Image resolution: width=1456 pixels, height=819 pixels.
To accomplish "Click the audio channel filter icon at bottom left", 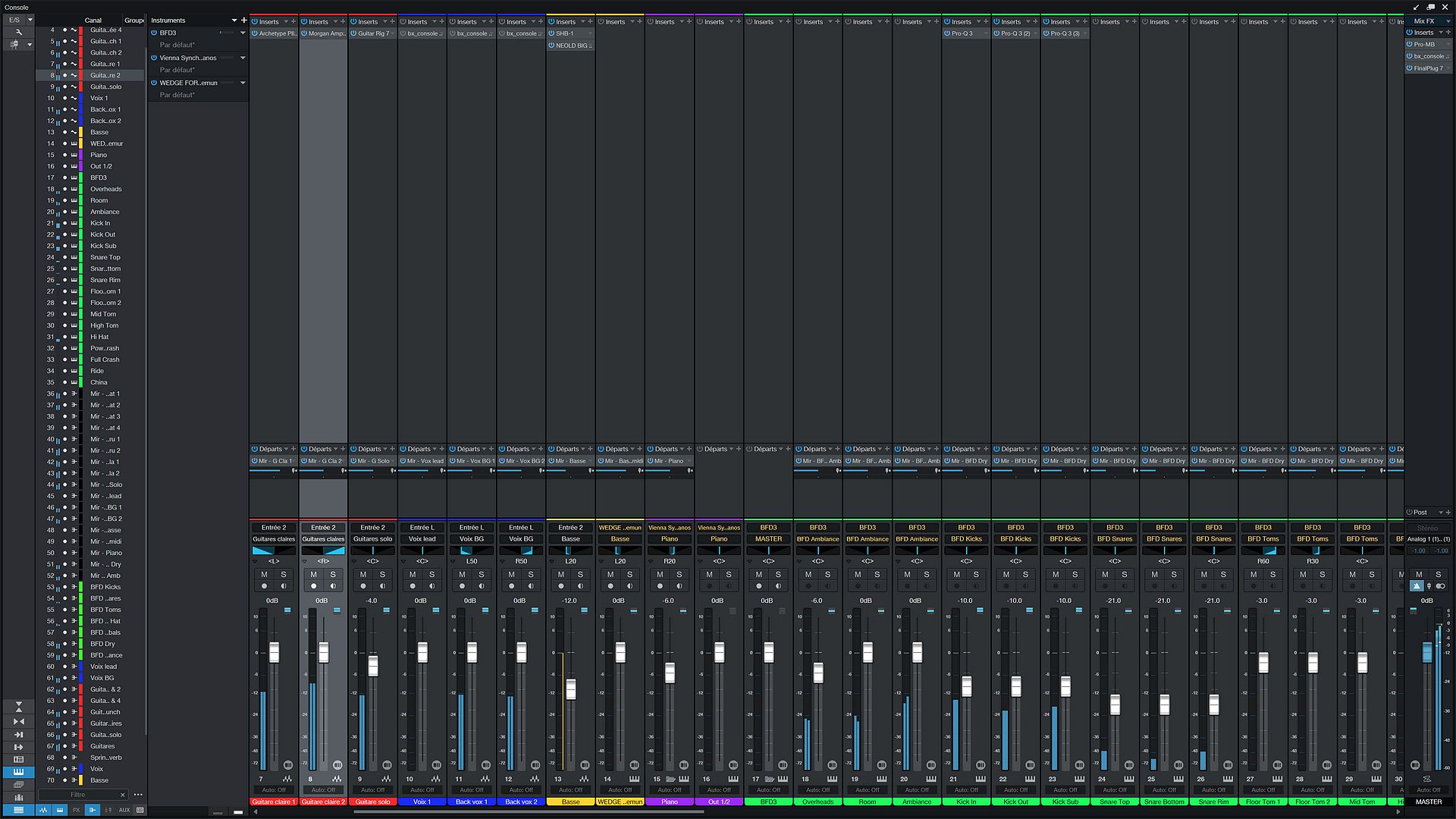I will [43, 810].
